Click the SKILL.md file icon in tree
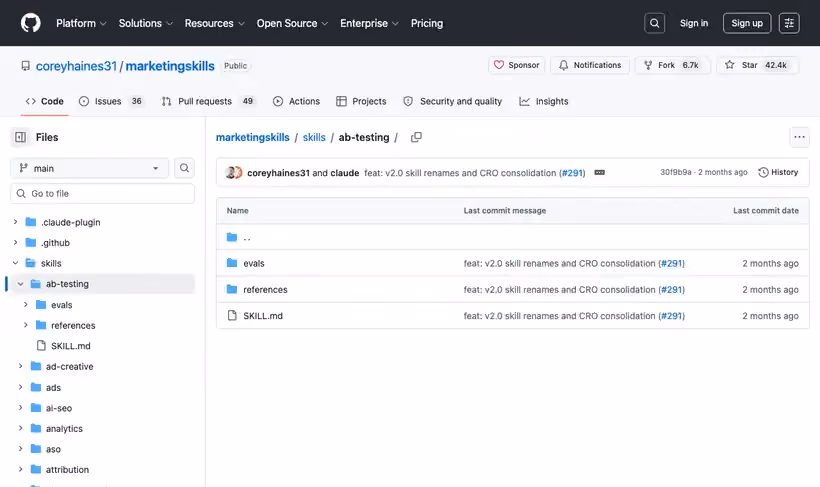The width and height of the screenshot is (820, 487). (x=41, y=346)
